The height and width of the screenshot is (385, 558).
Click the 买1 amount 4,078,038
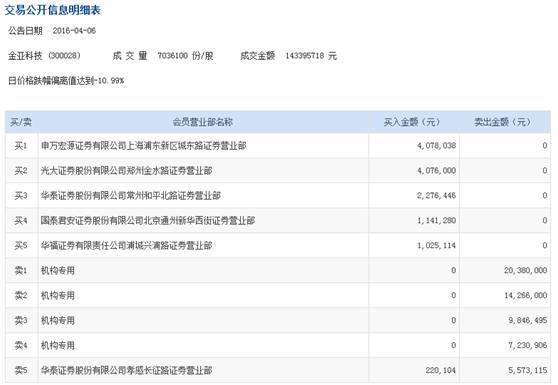pos(436,146)
